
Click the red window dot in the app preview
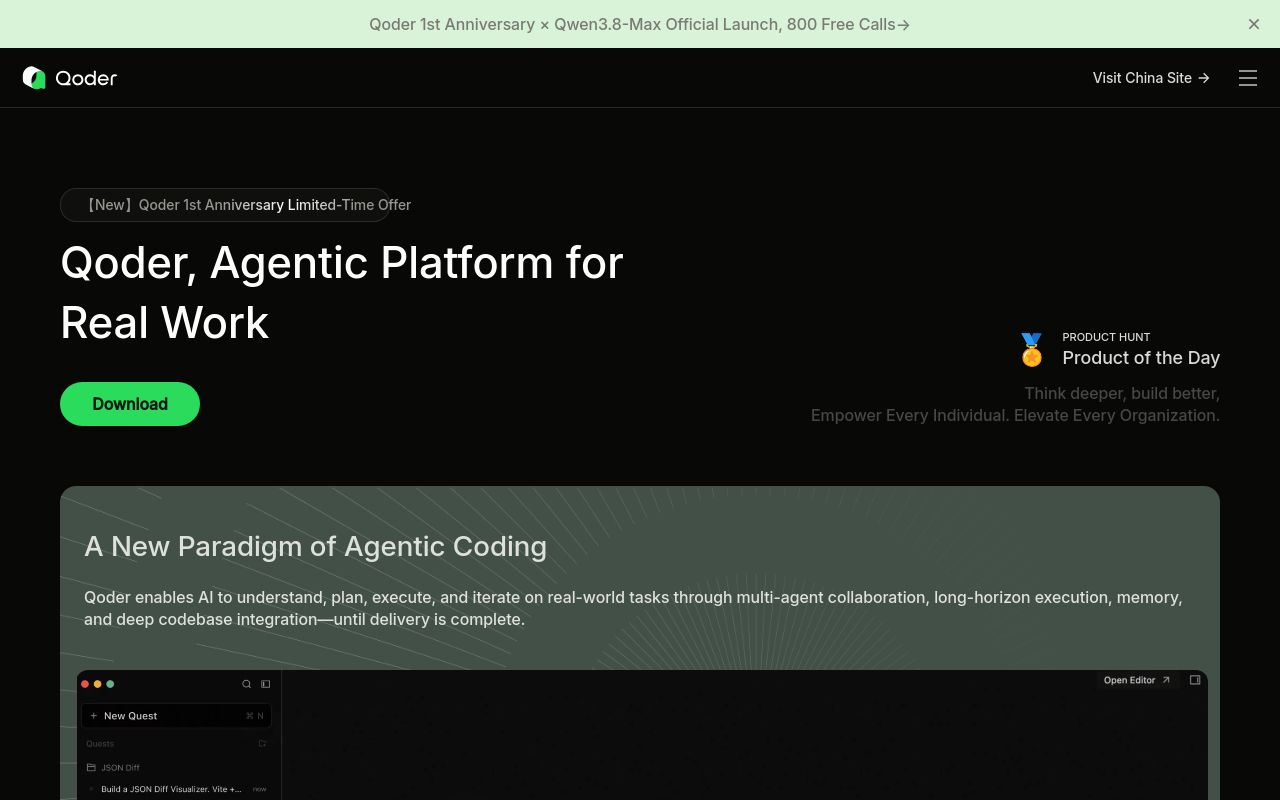[86, 684]
